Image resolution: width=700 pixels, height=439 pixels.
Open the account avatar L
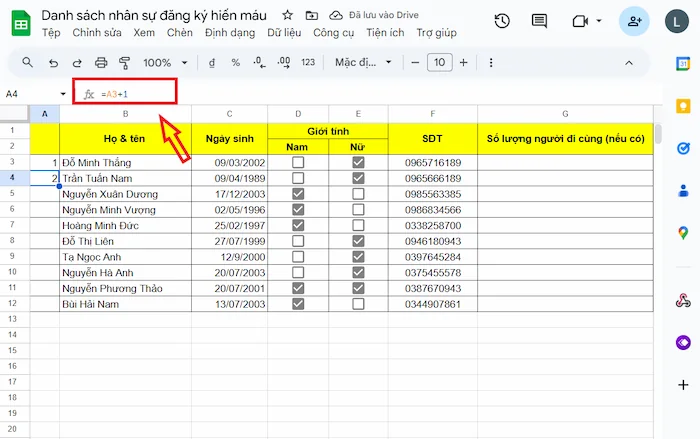click(677, 21)
